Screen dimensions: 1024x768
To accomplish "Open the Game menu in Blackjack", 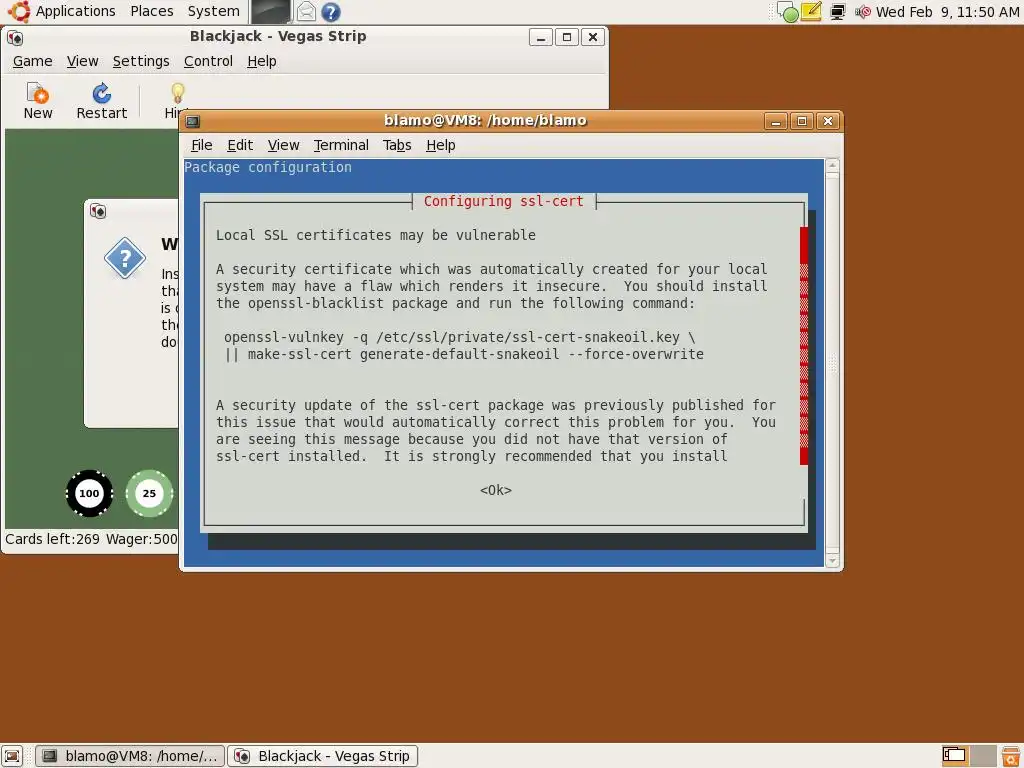I will click(33, 61).
